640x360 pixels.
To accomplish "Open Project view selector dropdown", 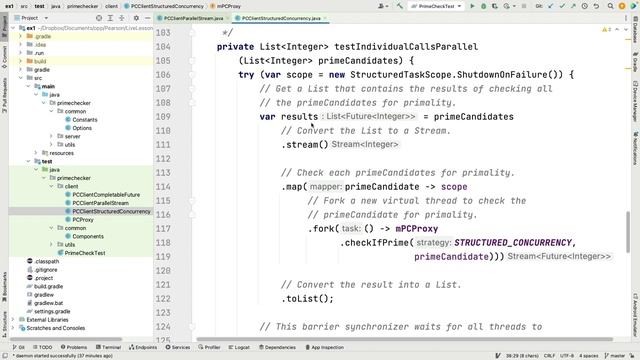I will 31,18.
